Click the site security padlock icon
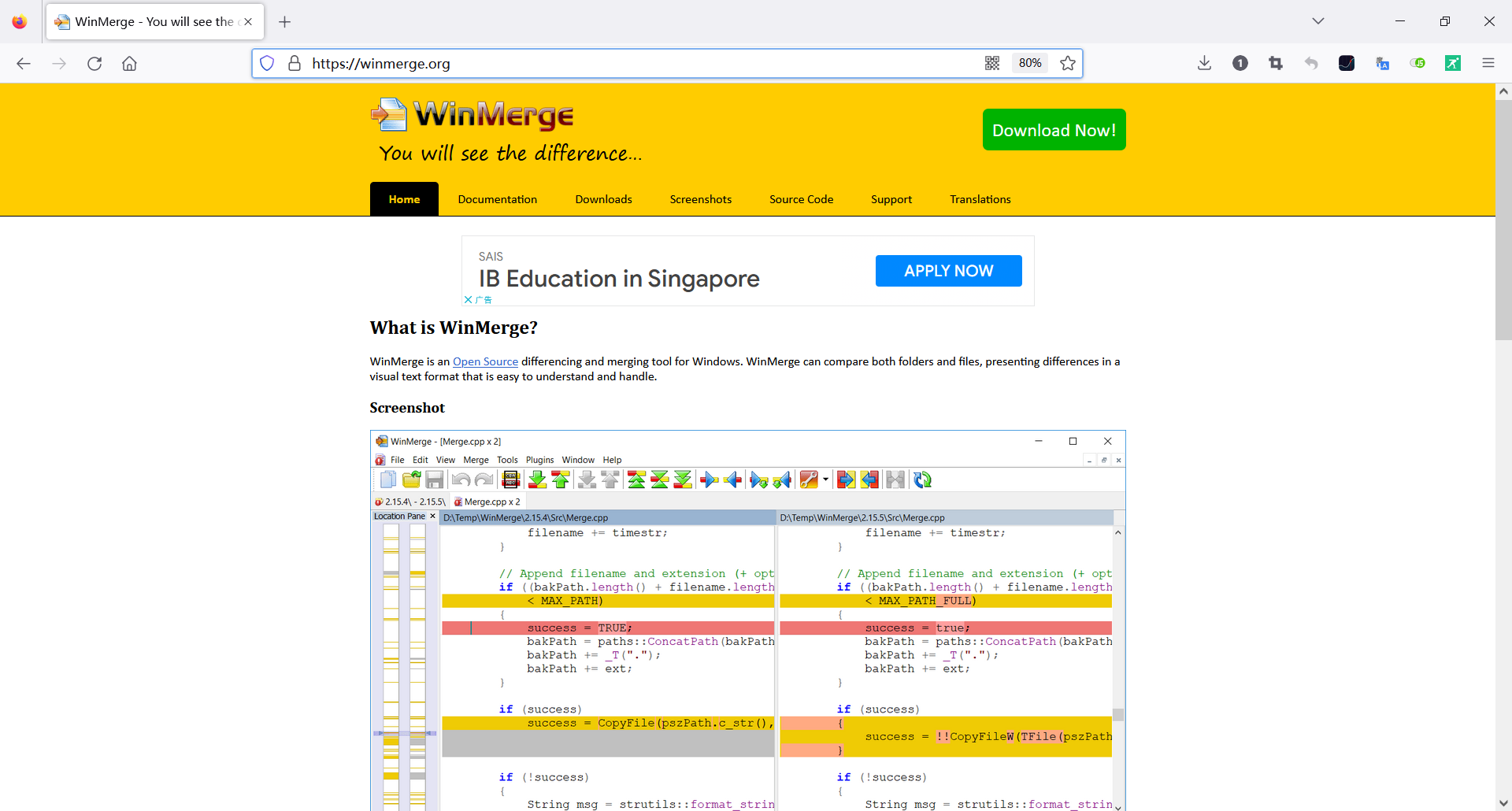Viewport: 1512px width, 811px height. coord(295,63)
